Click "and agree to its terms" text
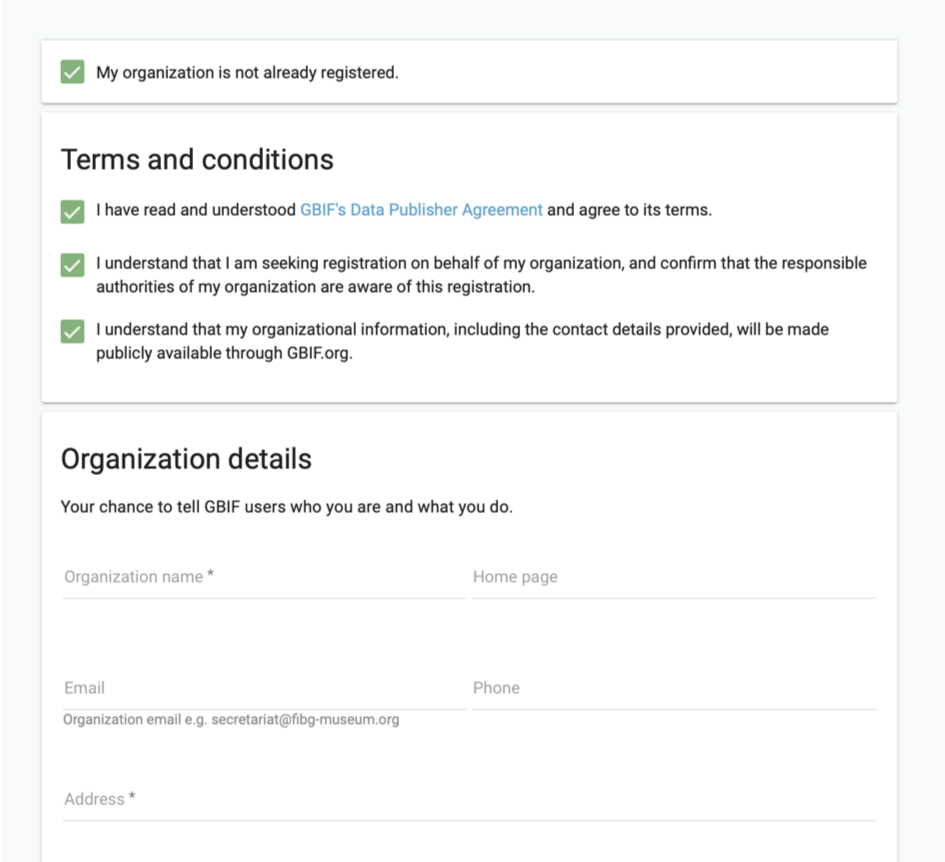945x862 pixels. pyautogui.click(x=630, y=211)
